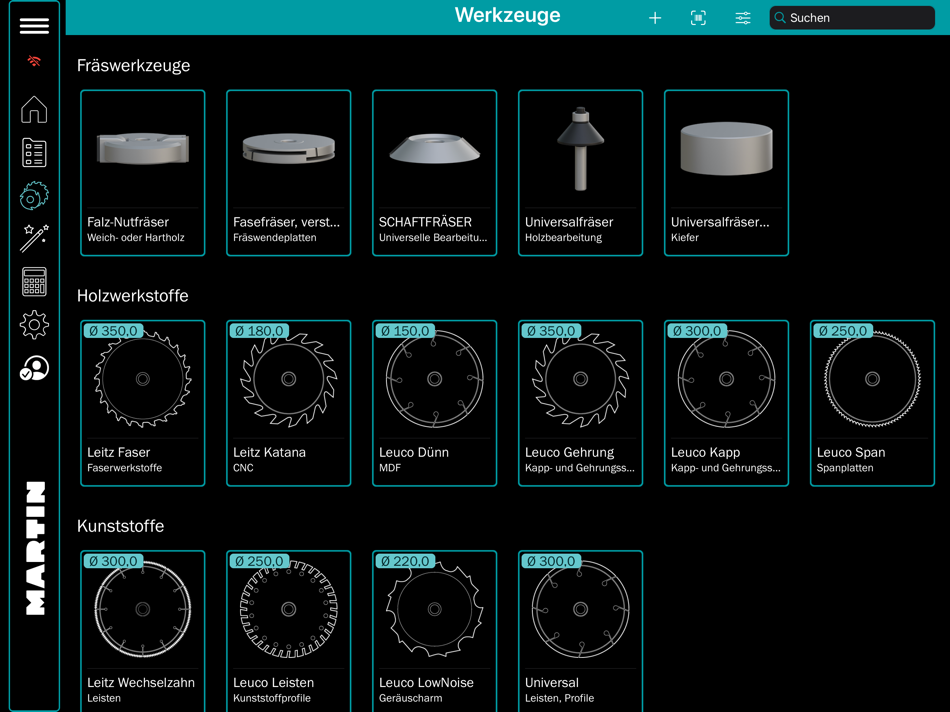Click the Suchen search field
This screenshot has width=950, height=712.
[x=852, y=18]
